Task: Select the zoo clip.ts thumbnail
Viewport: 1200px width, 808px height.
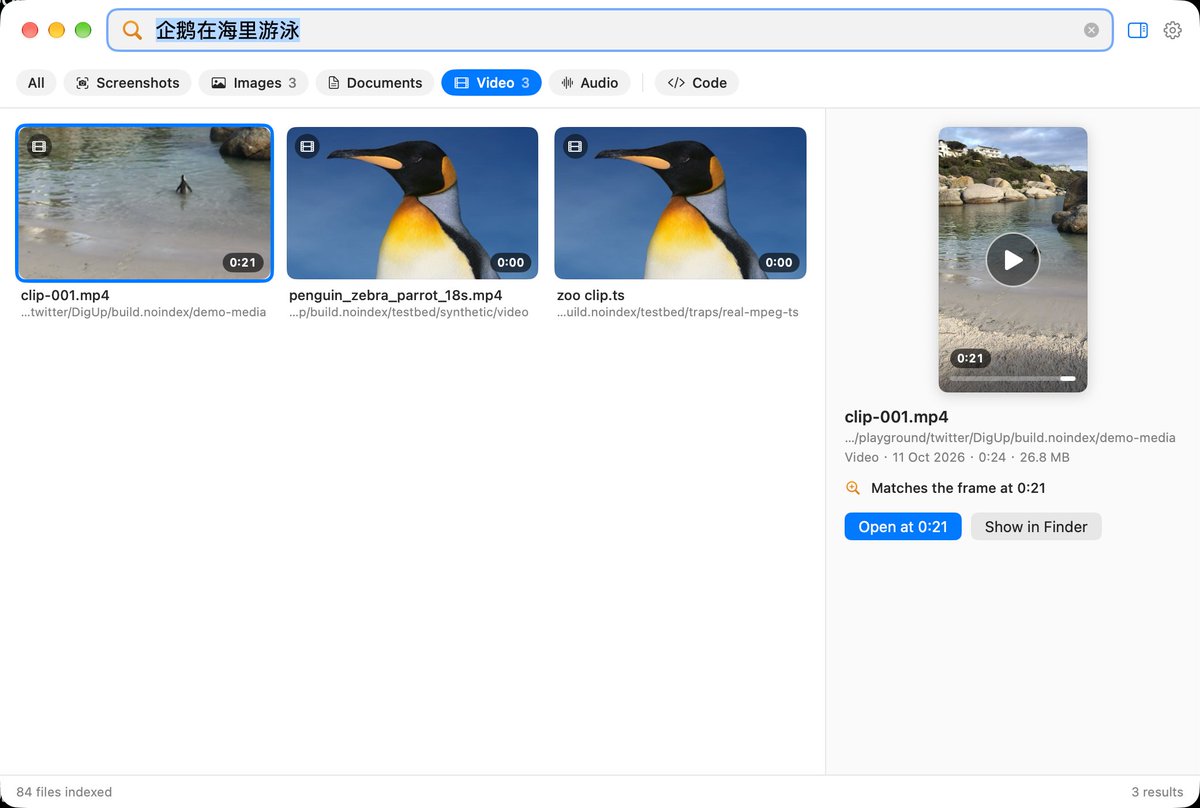Action: coord(680,203)
